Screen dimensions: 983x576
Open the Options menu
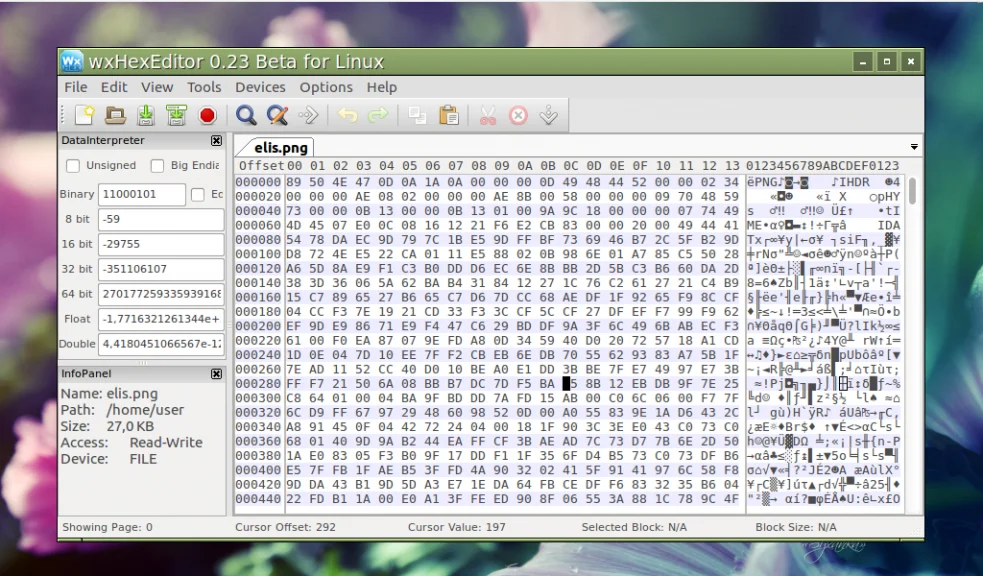326,87
